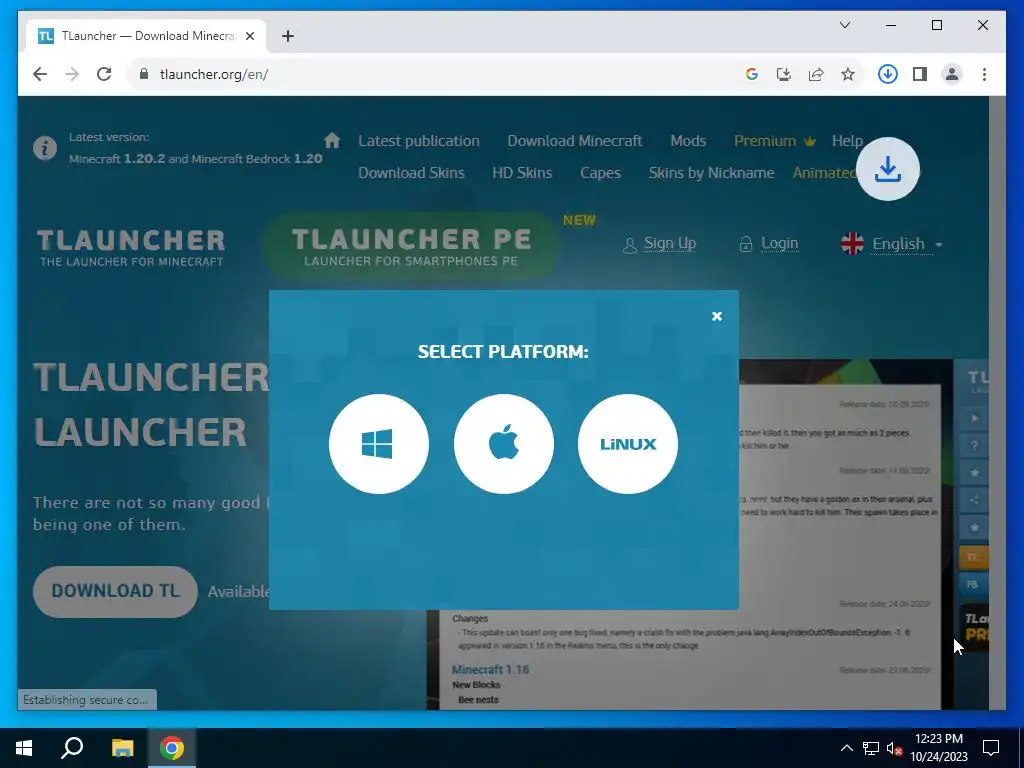This screenshot has height=768, width=1024.
Task: Click the TLauncher logo
Action: tap(131, 247)
